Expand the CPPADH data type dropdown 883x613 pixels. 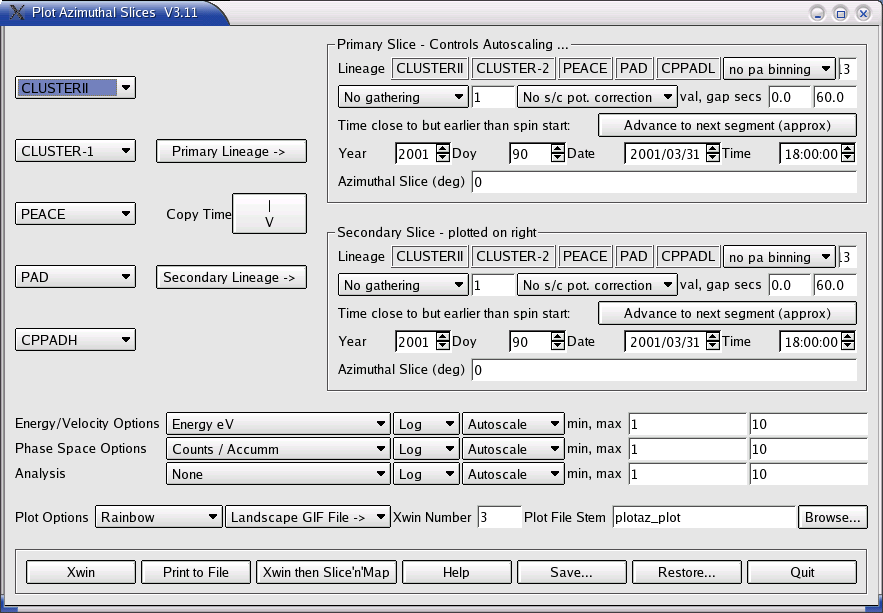(x=76, y=340)
